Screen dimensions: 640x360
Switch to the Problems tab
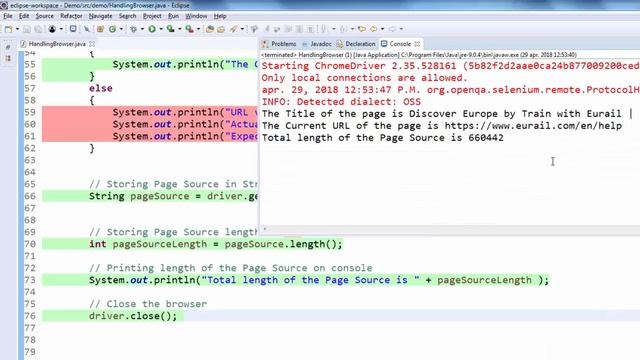point(280,44)
